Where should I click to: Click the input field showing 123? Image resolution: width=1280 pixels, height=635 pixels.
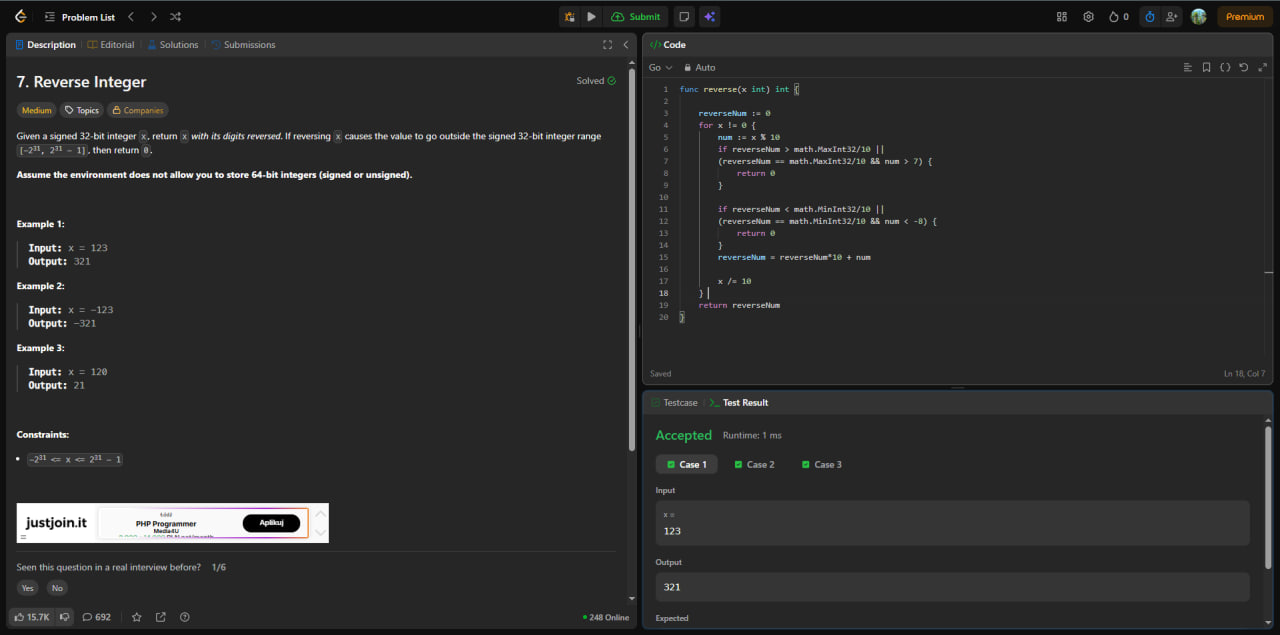952,523
